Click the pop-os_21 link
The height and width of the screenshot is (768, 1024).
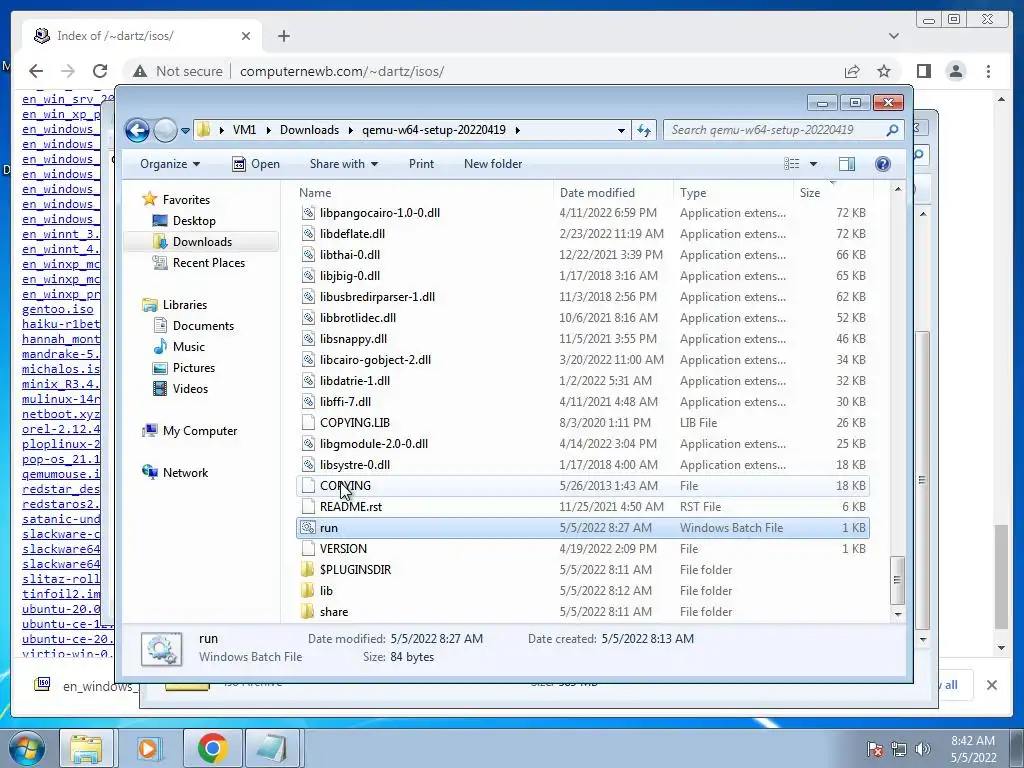coord(61,458)
